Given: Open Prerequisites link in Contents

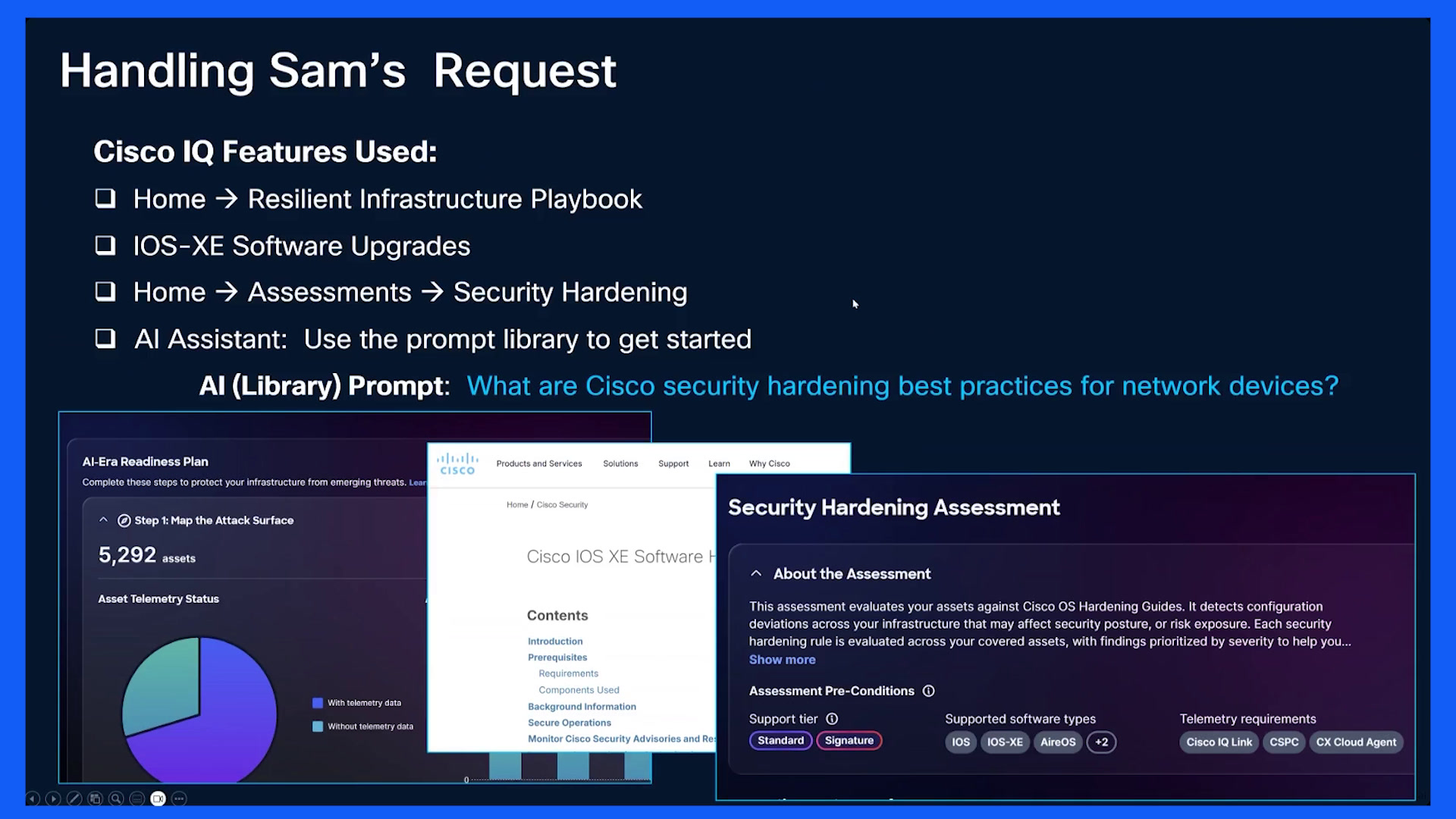Looking at the screenshot, I should [557, 657].
